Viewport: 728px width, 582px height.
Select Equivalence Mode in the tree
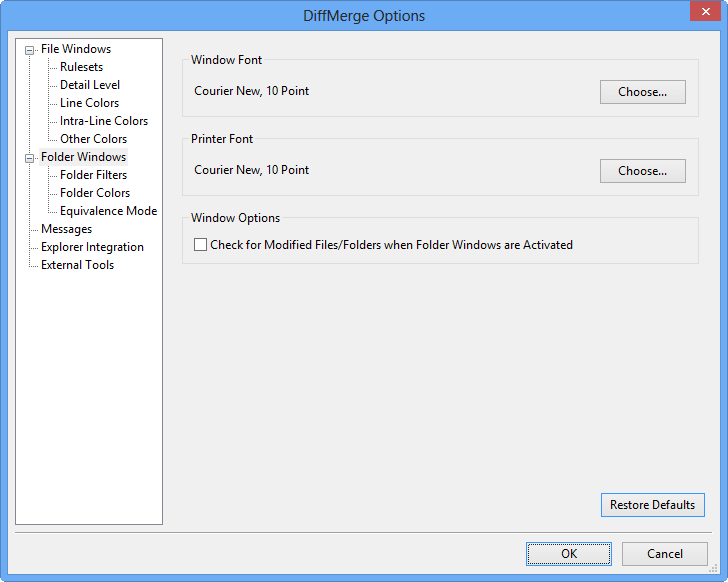(108, 211)
